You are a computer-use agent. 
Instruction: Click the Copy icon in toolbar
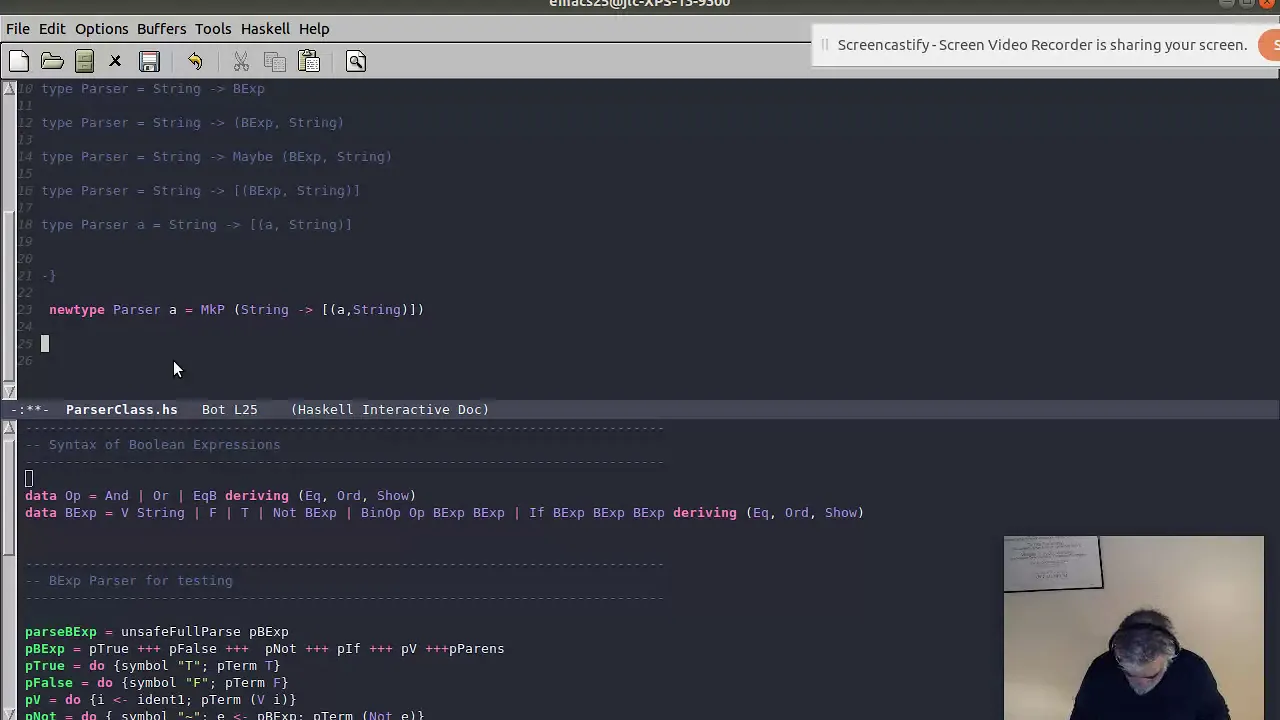pyautogui.click(x=275, y=62)
